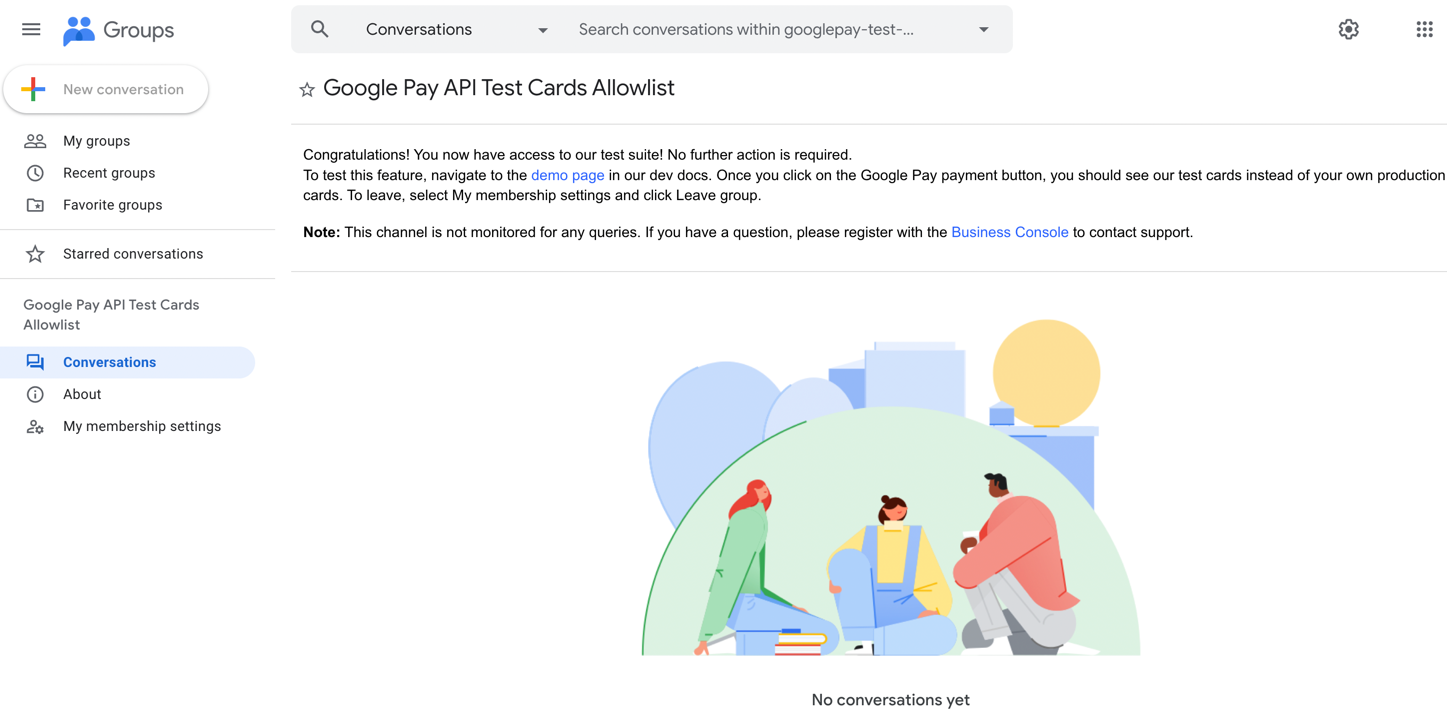Click the Google Groups logo

coord(118,30)
